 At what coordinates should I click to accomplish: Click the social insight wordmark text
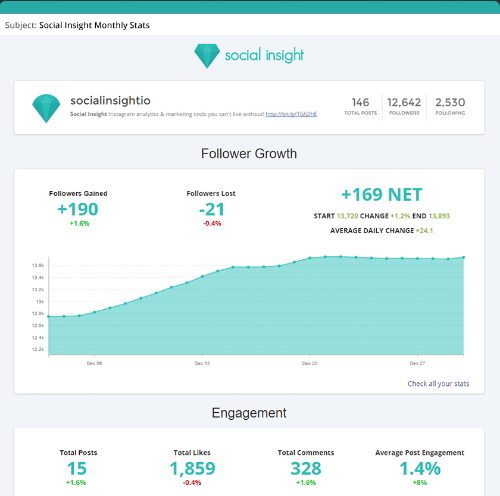pos(264,55)
